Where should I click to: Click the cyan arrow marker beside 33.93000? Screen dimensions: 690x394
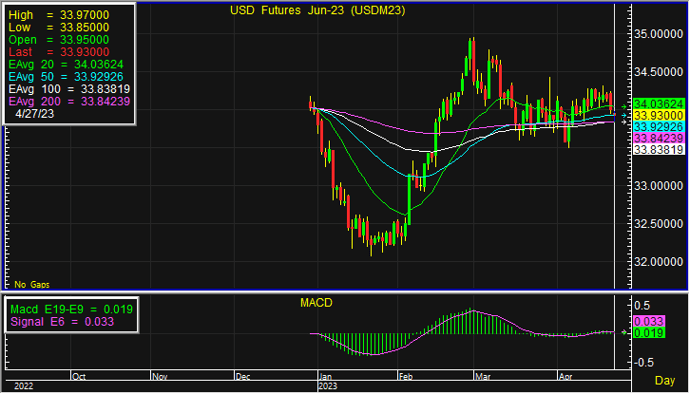click(x=624, y=115)
